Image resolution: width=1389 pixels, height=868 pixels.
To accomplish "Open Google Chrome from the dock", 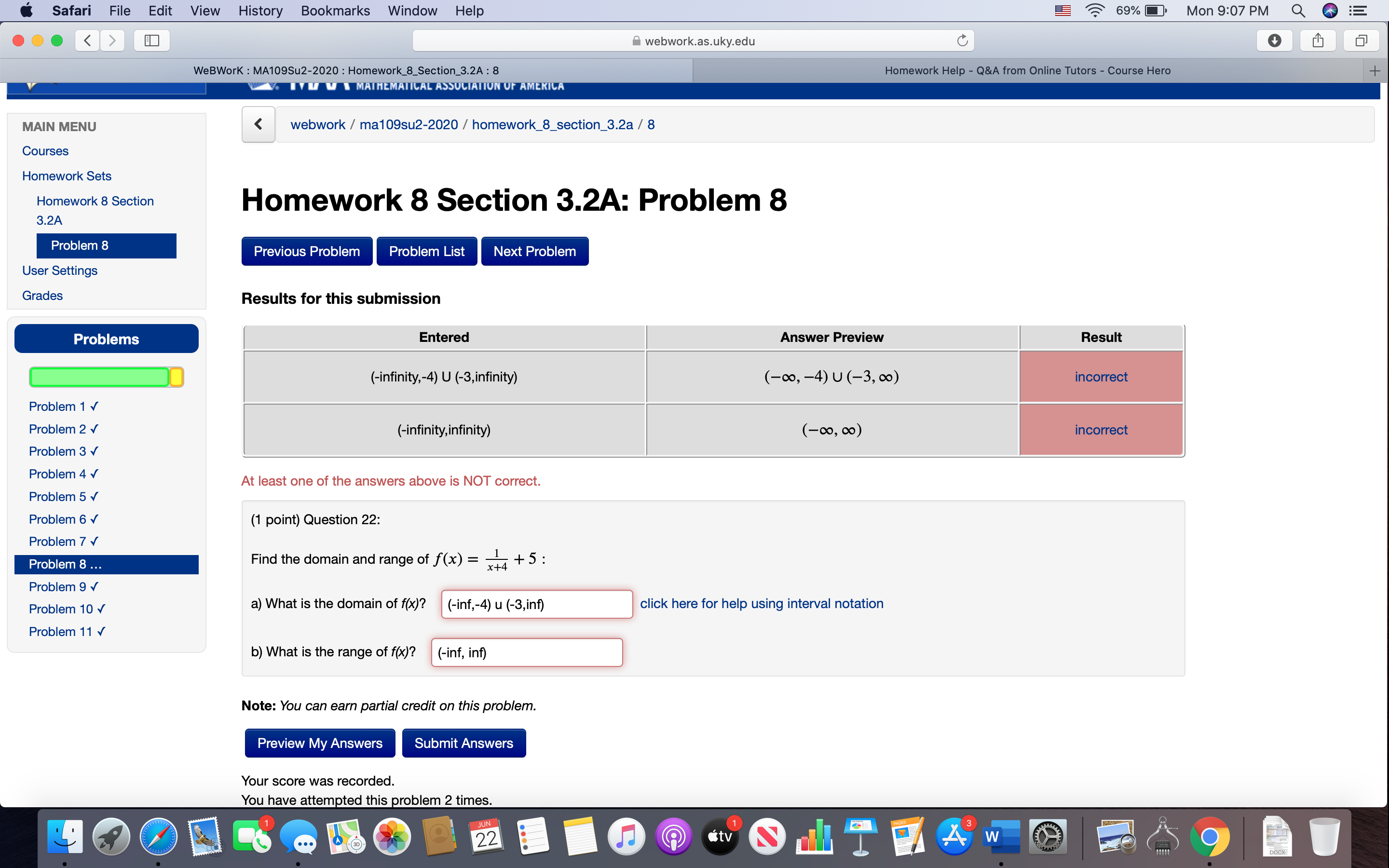I will click(1210, 837).
